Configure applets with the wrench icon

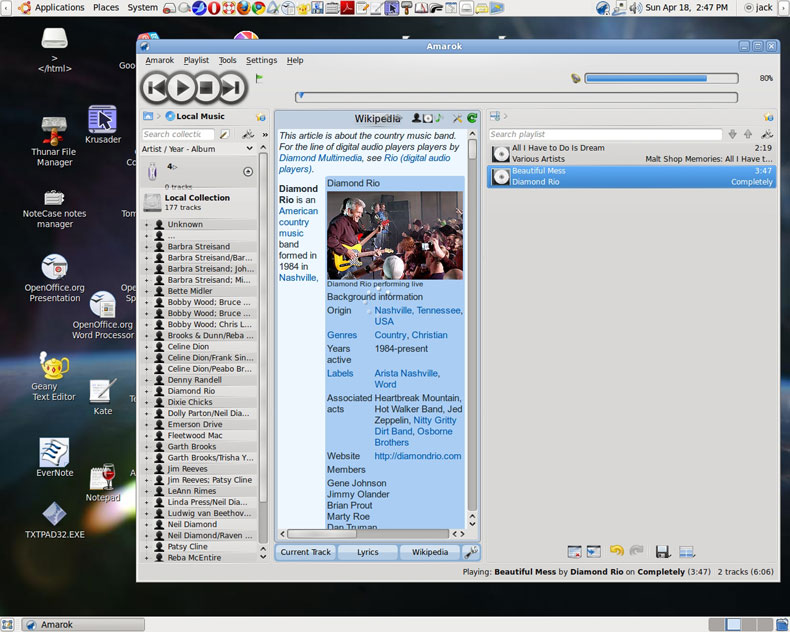(471, 552)
